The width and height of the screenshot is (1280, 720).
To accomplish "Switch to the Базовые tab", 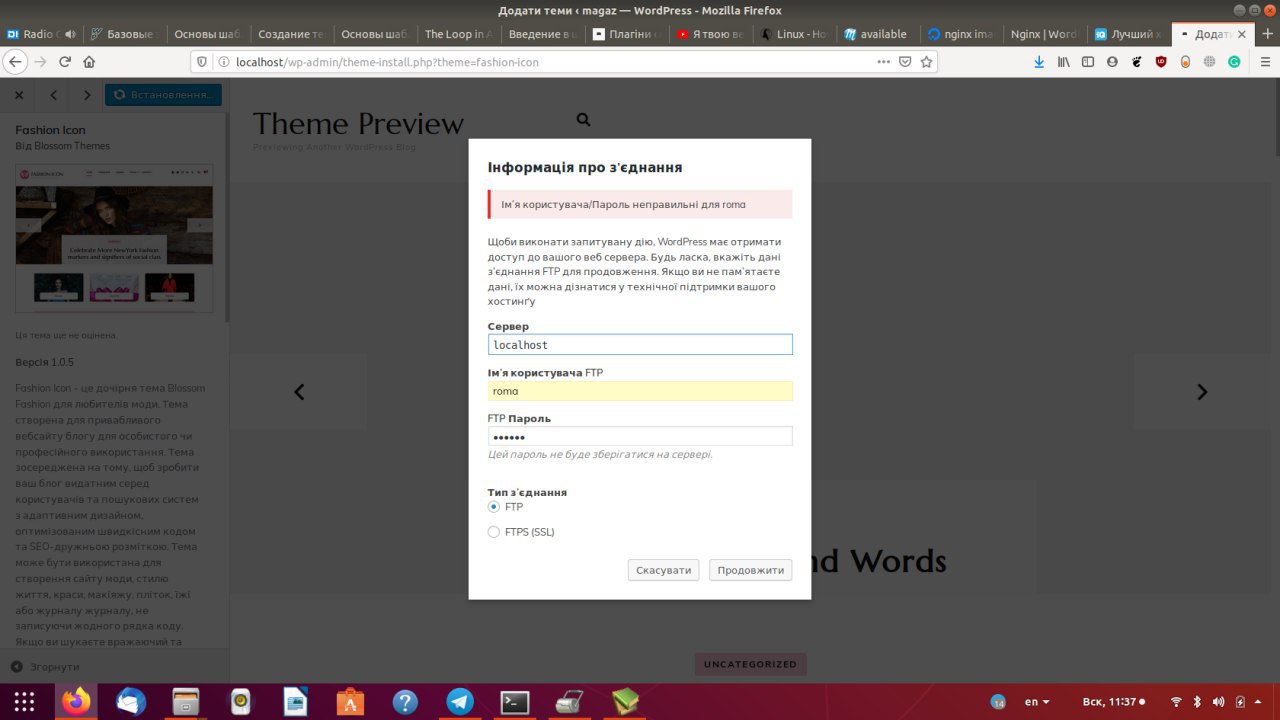I will pyautogui.click(x=123, y=34).
